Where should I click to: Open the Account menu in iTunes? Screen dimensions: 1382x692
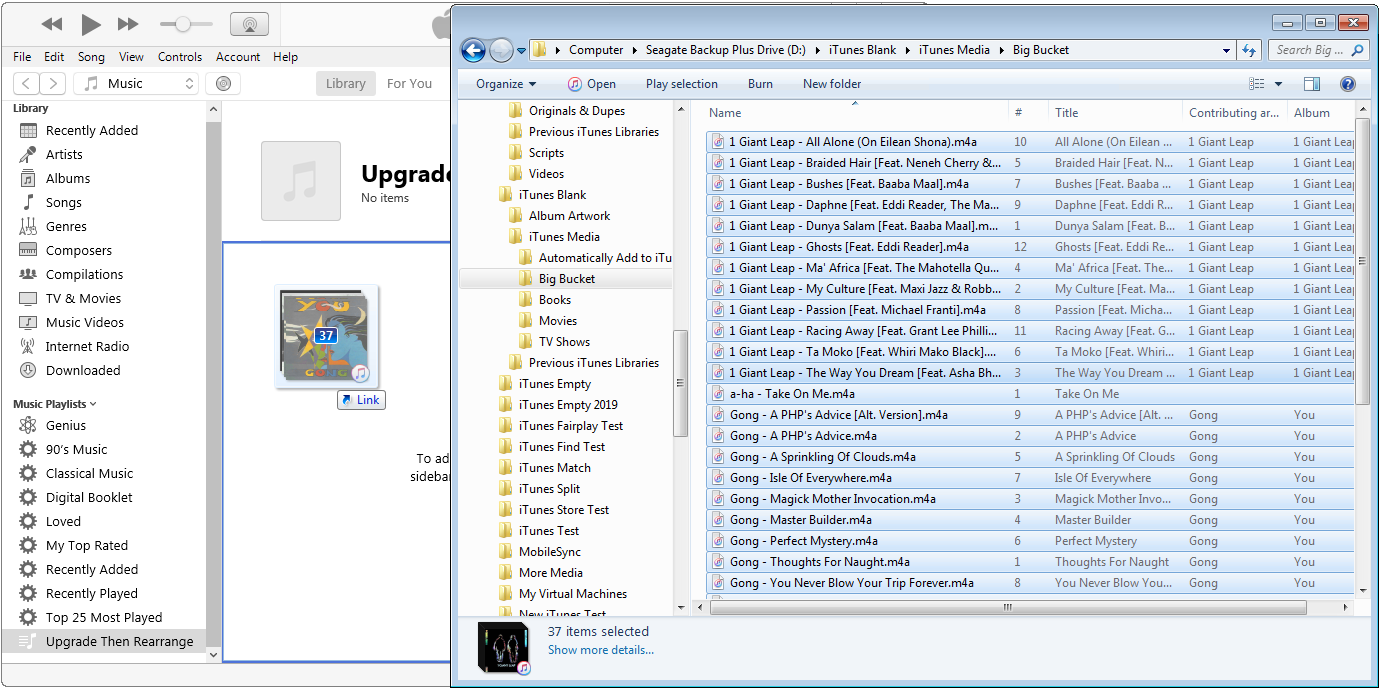point(238,57)
